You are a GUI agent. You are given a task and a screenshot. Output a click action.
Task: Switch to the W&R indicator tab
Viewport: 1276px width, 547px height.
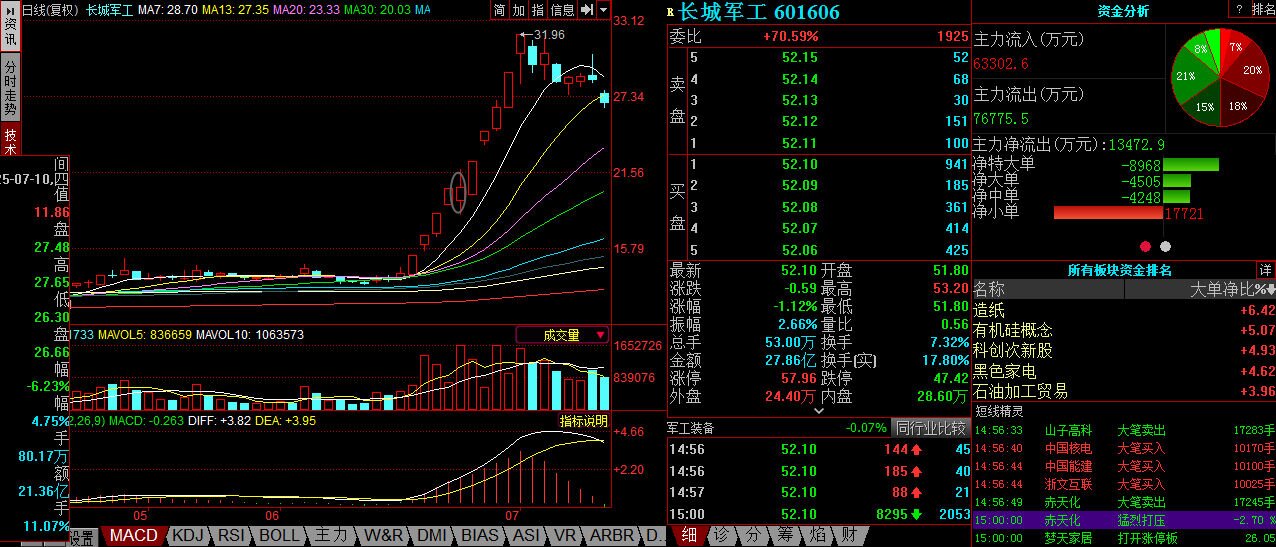tap(384, 536)
